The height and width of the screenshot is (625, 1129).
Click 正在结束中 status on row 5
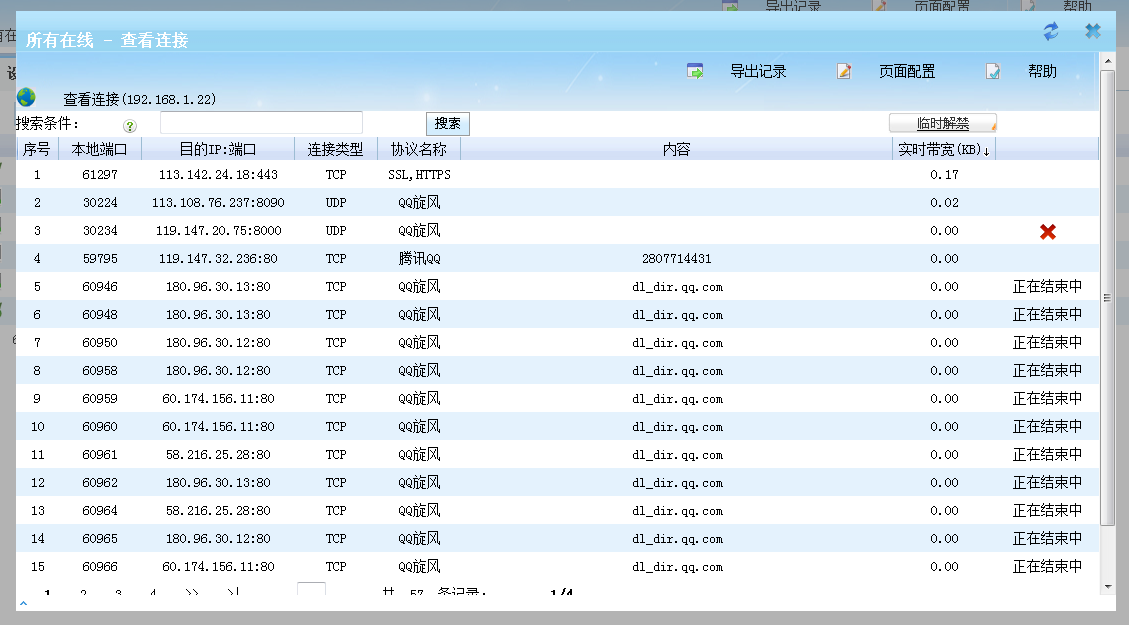(1047, 287)
